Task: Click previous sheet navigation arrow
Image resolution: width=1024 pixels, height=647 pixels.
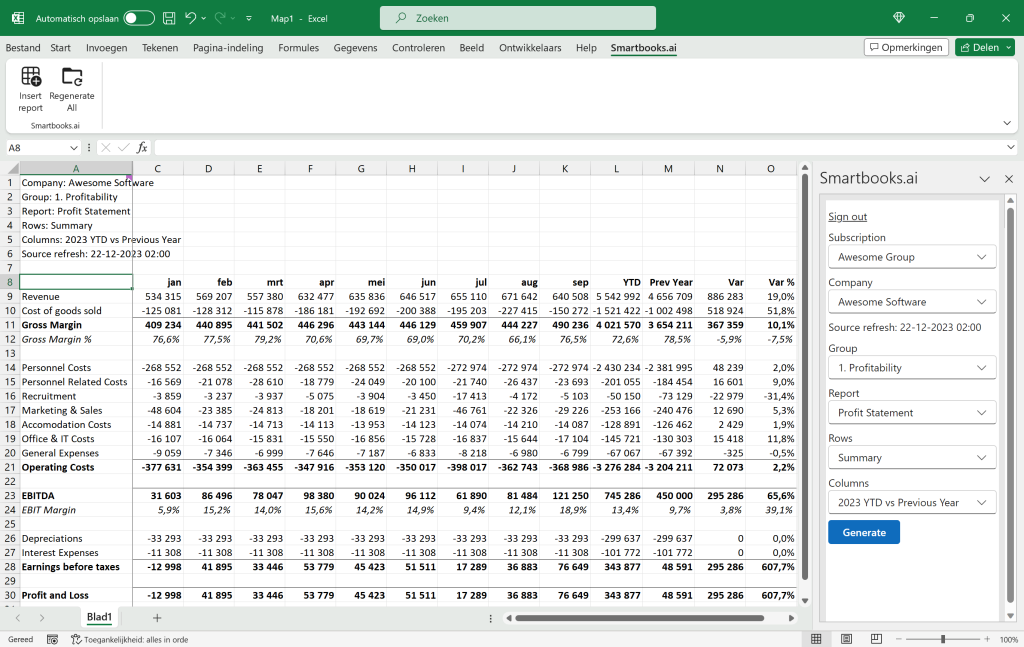Action: coord(18,618)
